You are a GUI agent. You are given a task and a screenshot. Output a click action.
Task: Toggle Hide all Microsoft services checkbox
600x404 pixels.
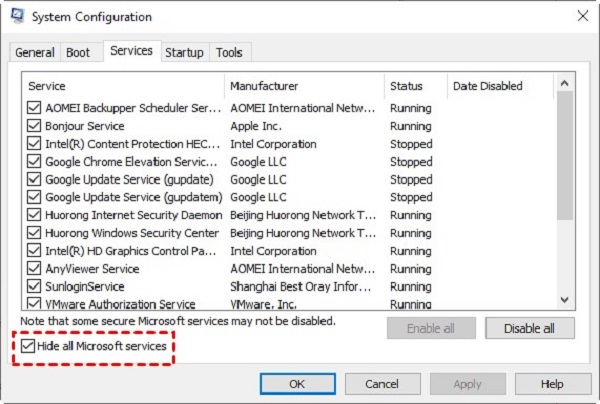tap(28, 346)
